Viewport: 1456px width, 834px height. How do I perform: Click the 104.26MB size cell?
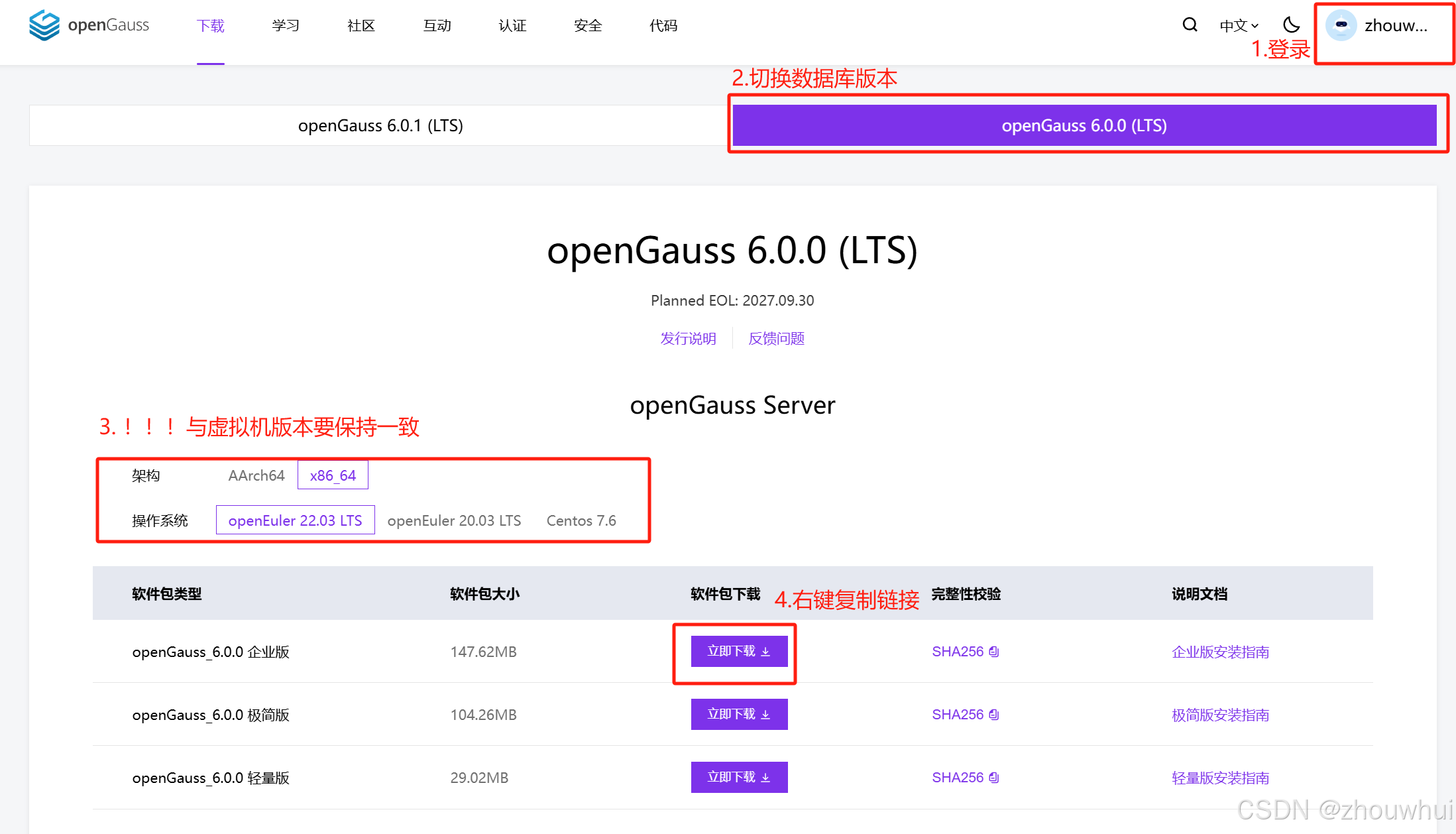[x=483, y=715]
